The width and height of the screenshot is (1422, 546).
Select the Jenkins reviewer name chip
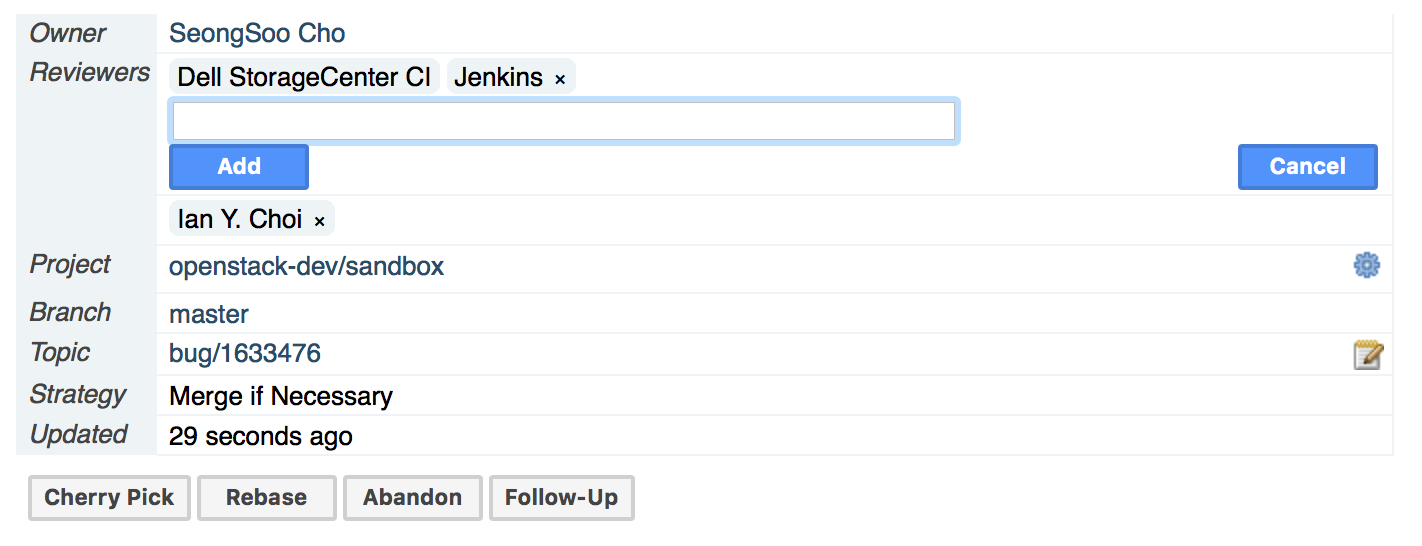pyautogui.click(x=499, y=77)
